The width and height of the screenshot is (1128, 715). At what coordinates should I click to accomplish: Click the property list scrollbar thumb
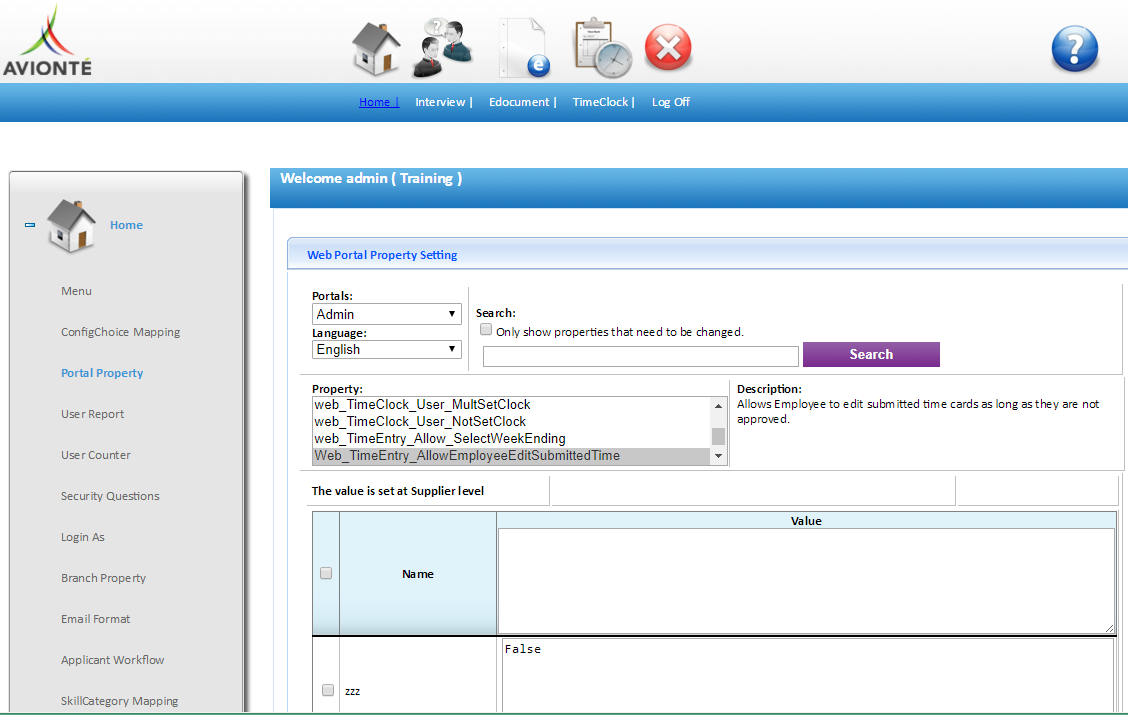click(x=718, y=437)
